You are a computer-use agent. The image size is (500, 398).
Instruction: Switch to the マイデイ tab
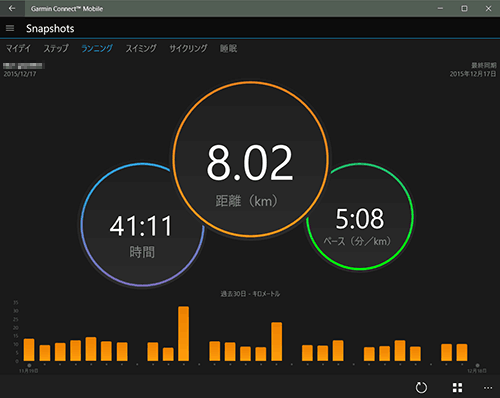[x=18, y=49]
